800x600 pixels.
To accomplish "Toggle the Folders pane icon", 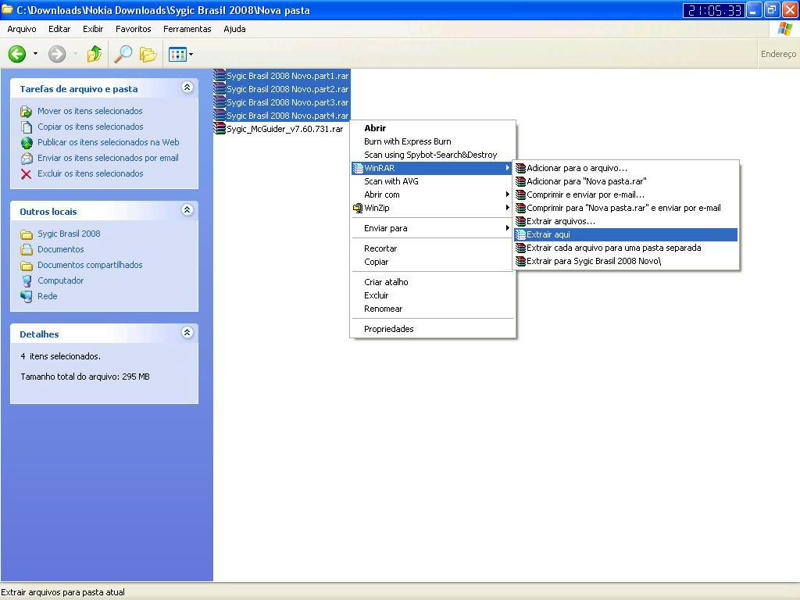I will pos(148,54).
